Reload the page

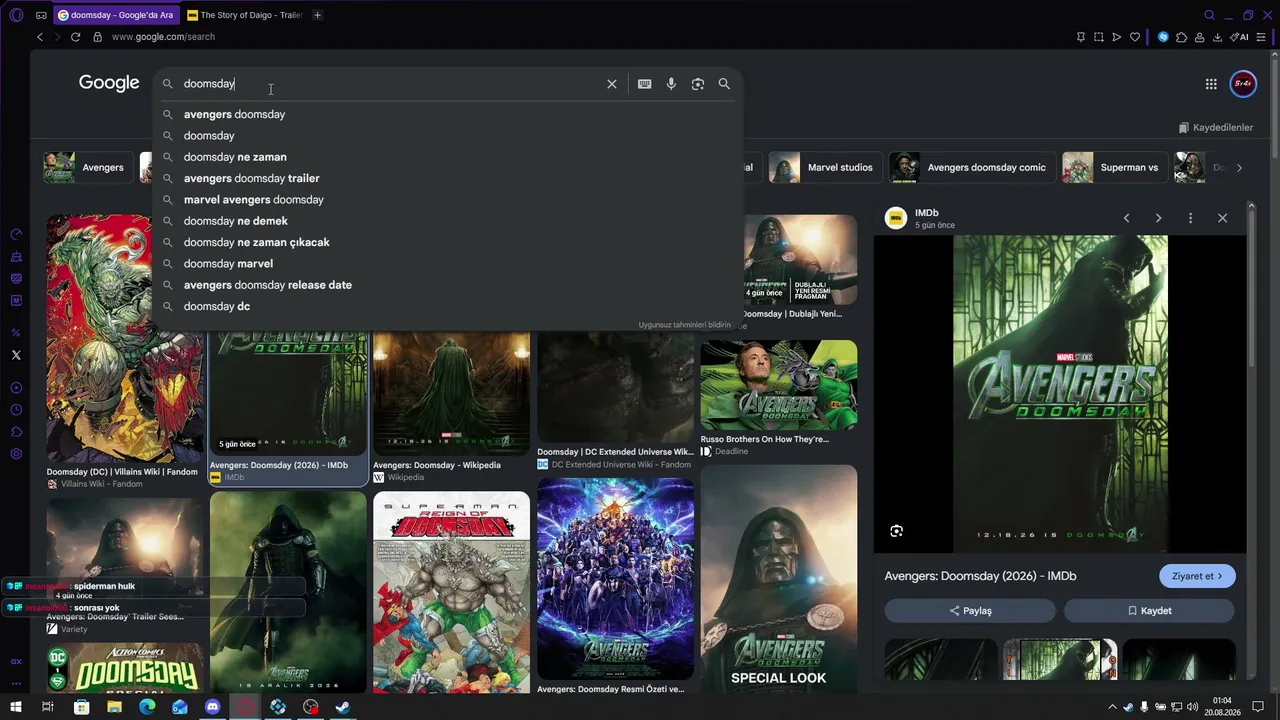click(x=75, y=37)
